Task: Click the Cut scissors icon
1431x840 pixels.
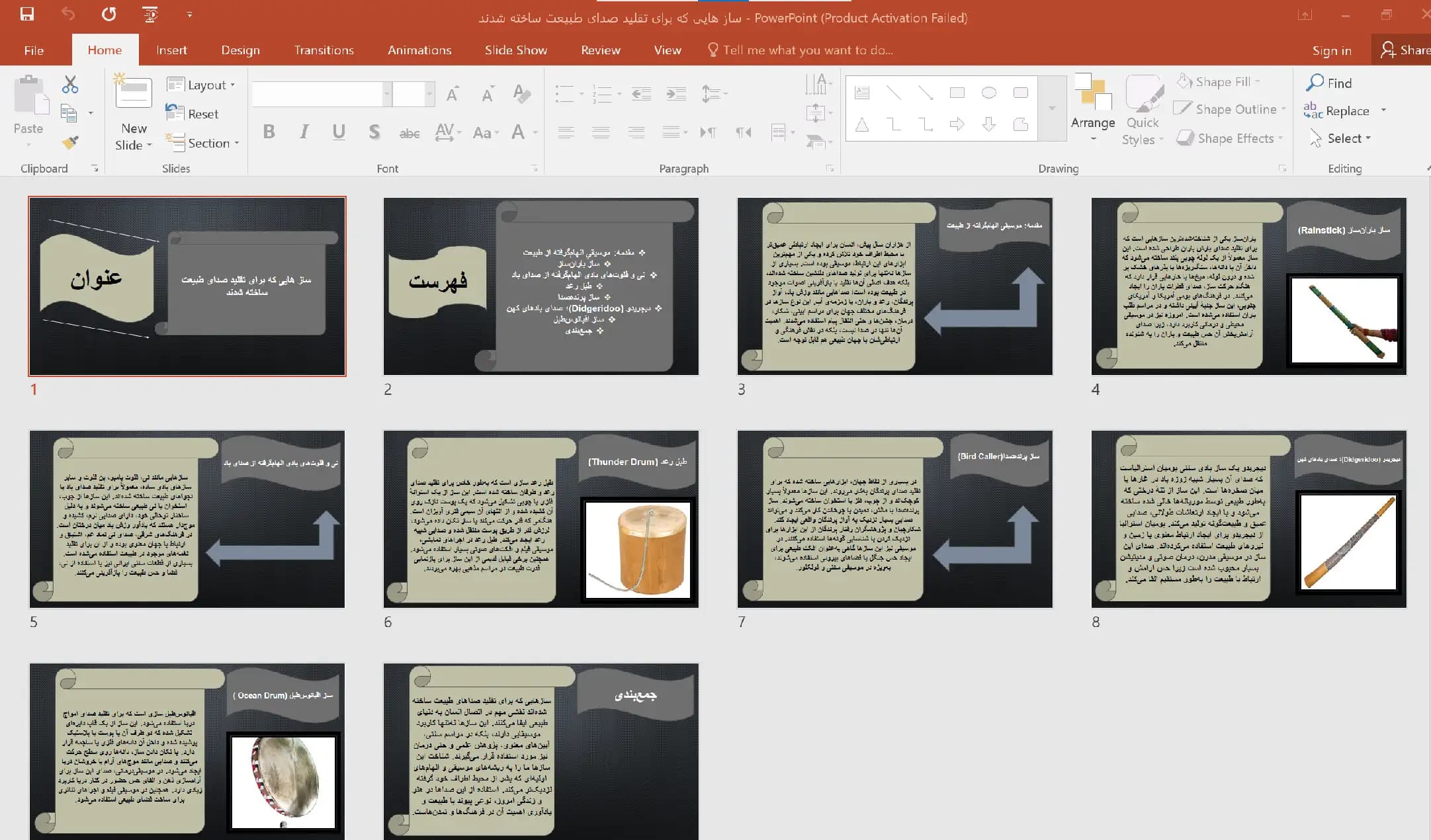Action: tap(70, 85)
